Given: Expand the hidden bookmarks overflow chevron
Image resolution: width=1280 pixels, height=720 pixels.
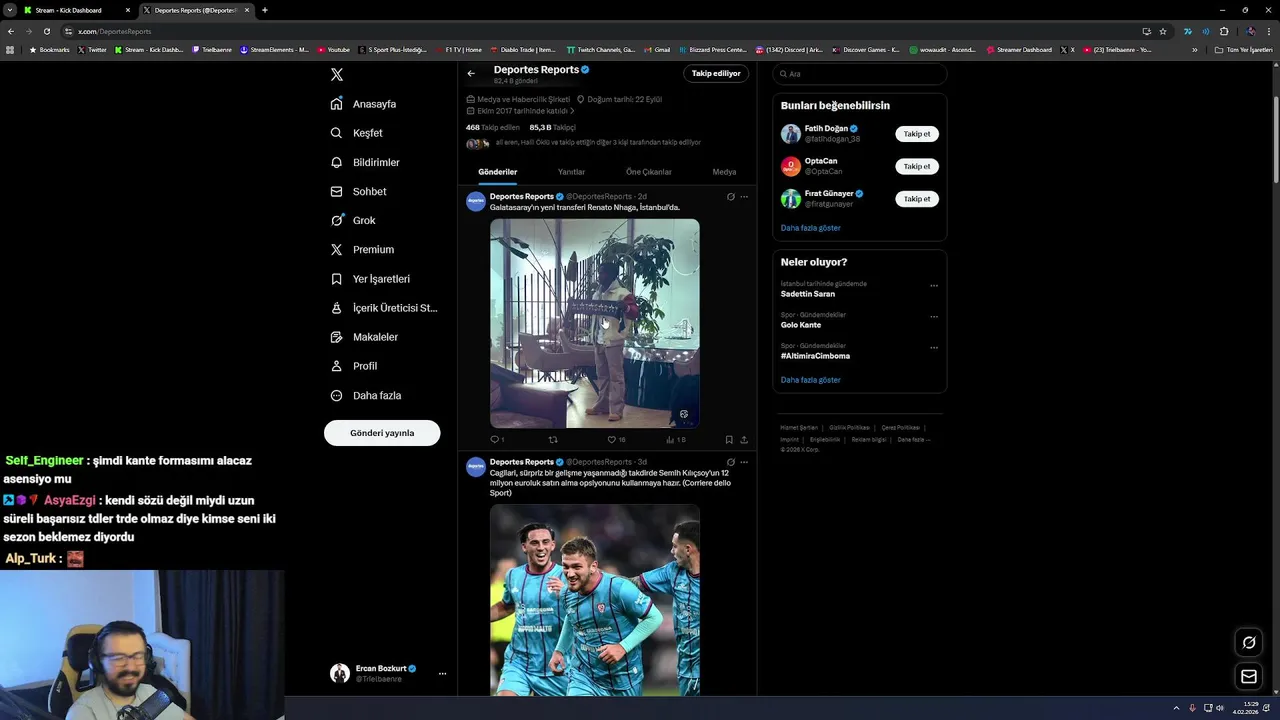Looking at the screenshot, I should click(x=1194, y=50).
